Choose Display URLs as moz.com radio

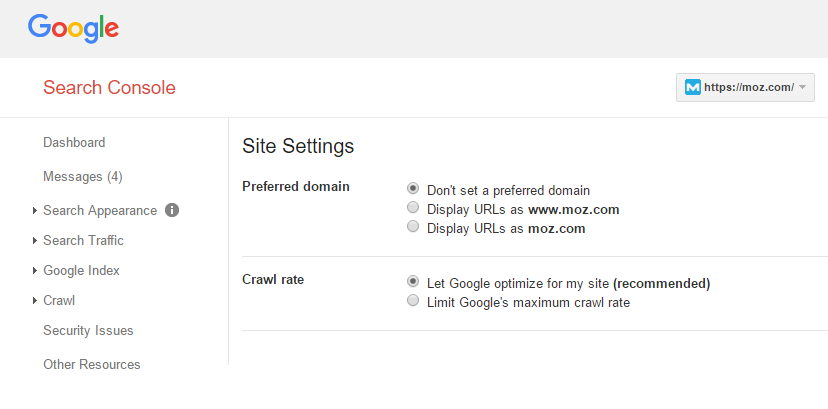[x=413, y=227]
